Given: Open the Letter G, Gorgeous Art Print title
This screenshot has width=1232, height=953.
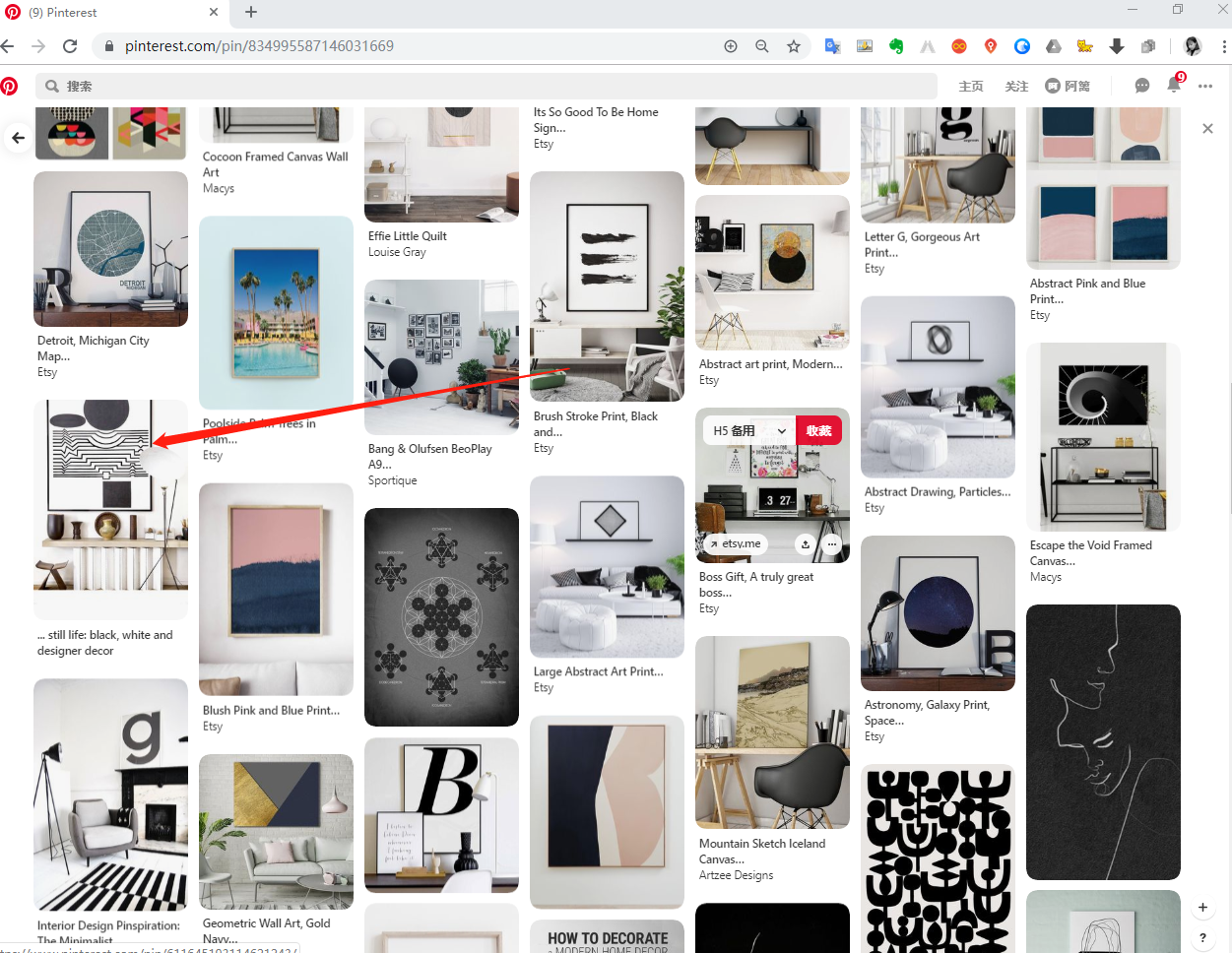Looking at the screenshot, I should click(922, 245).
